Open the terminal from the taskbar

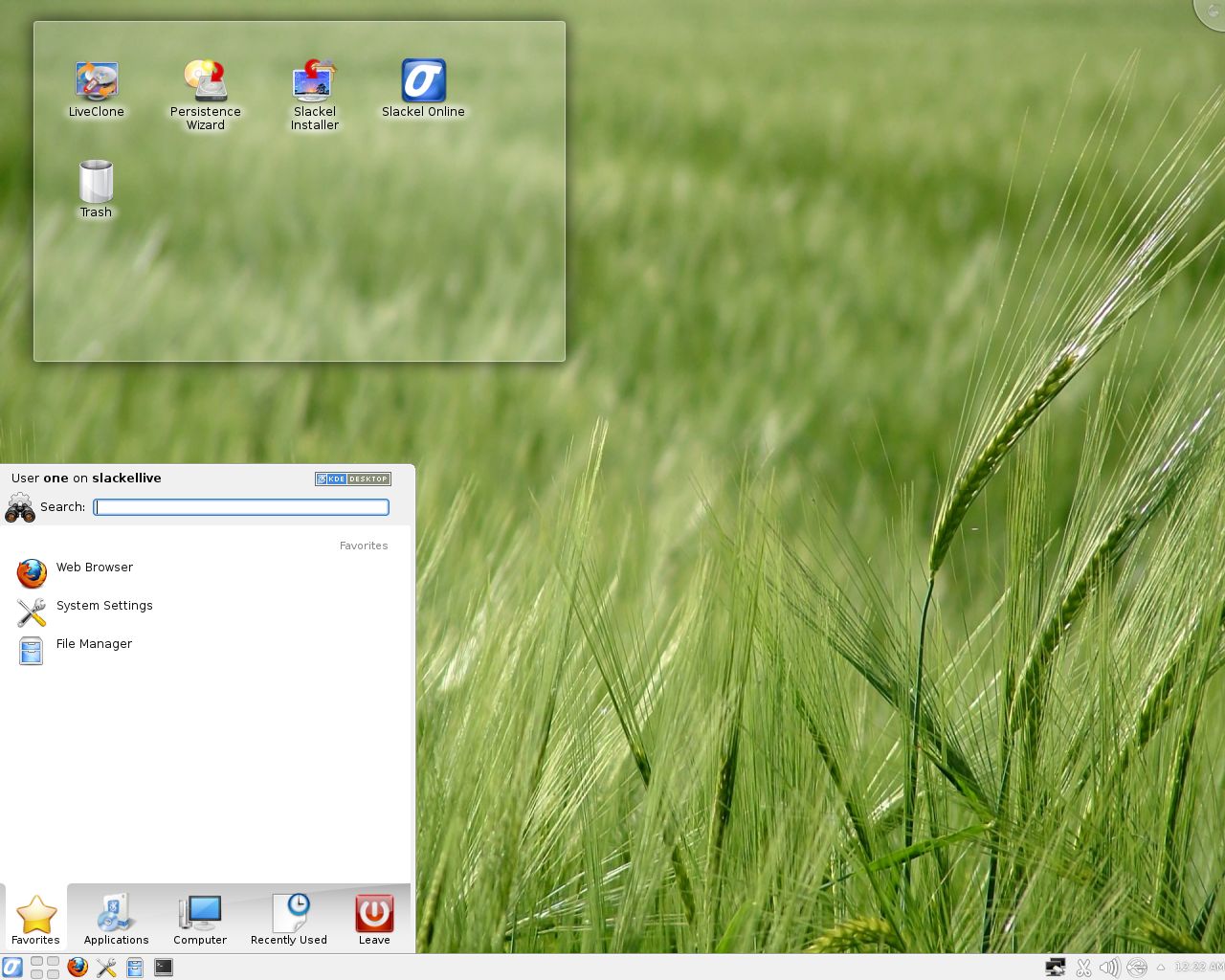point(164,967)
